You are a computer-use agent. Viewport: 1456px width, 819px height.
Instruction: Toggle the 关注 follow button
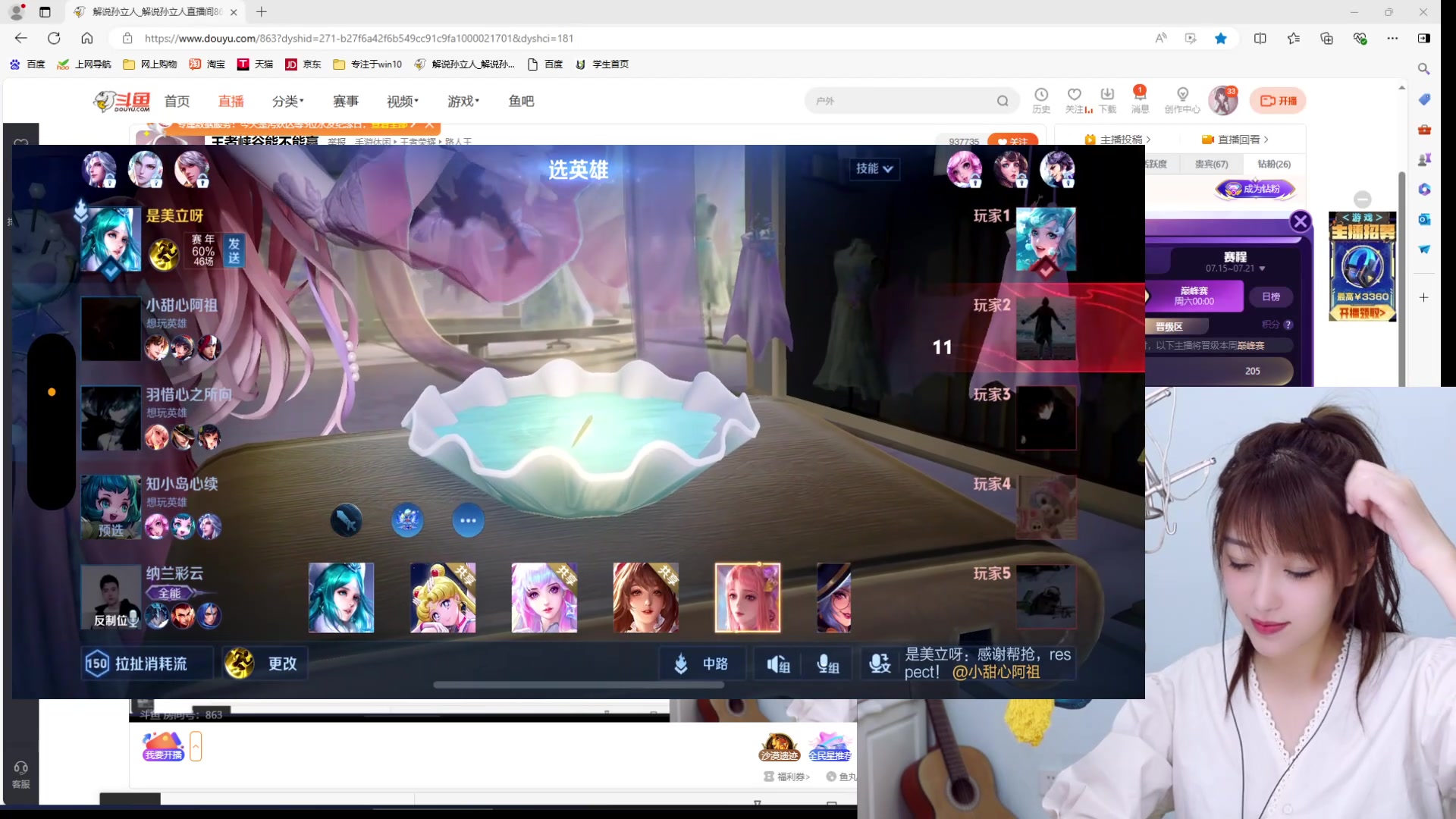[x=1013, y=141]
